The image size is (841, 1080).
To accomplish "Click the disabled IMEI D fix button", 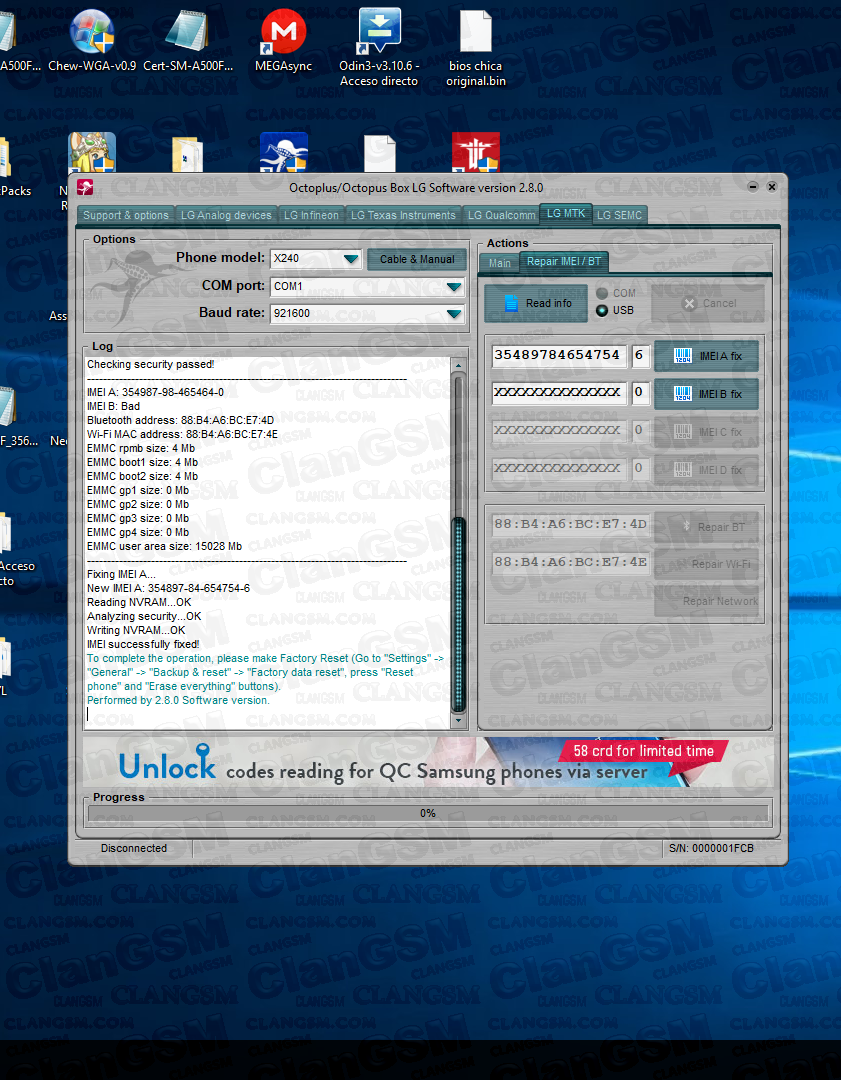I will pyautogui.click(x=706, y=470).
